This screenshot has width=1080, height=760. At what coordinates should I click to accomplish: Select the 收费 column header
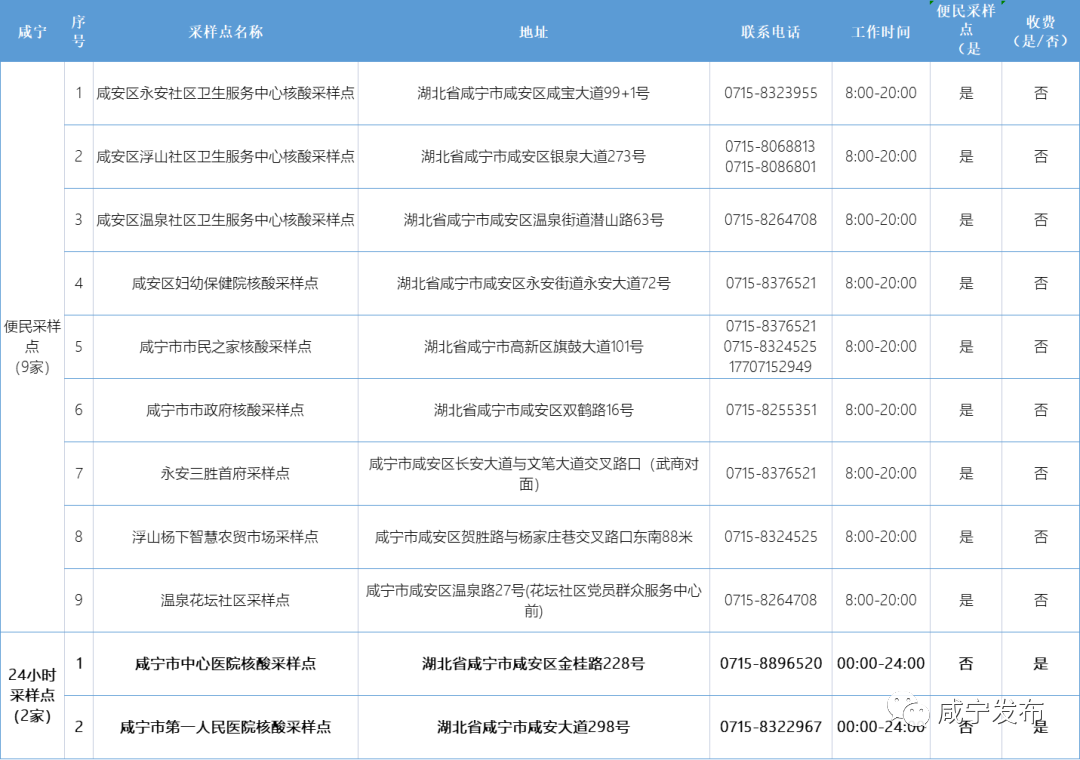[x=1040, y=32]
